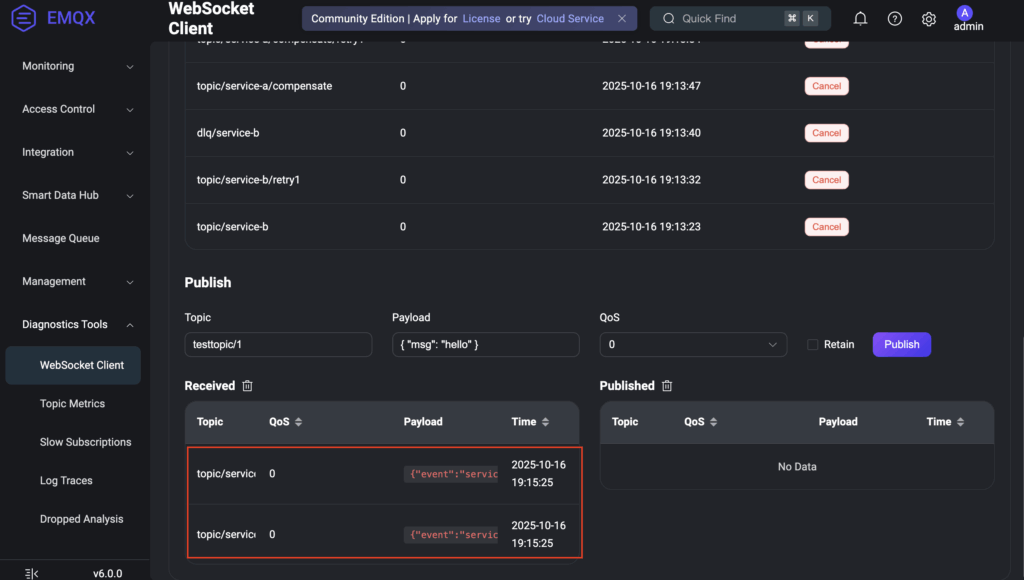Clear Received messages with trash icon
1024x580 pixels.
click(248, 386)
